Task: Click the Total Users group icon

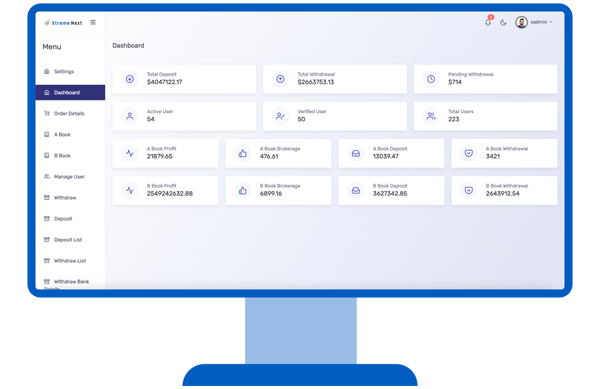Action: (x=431, y=116)
